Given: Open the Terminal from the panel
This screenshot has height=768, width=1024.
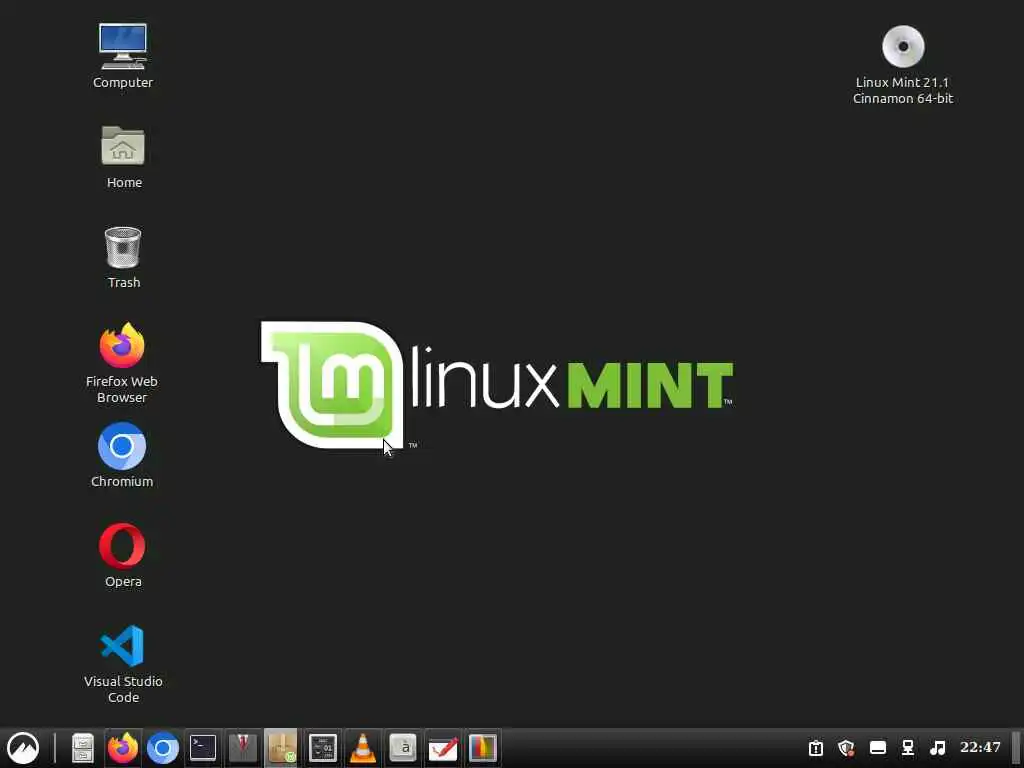Looking at the screenshot, I should [202, 748].
